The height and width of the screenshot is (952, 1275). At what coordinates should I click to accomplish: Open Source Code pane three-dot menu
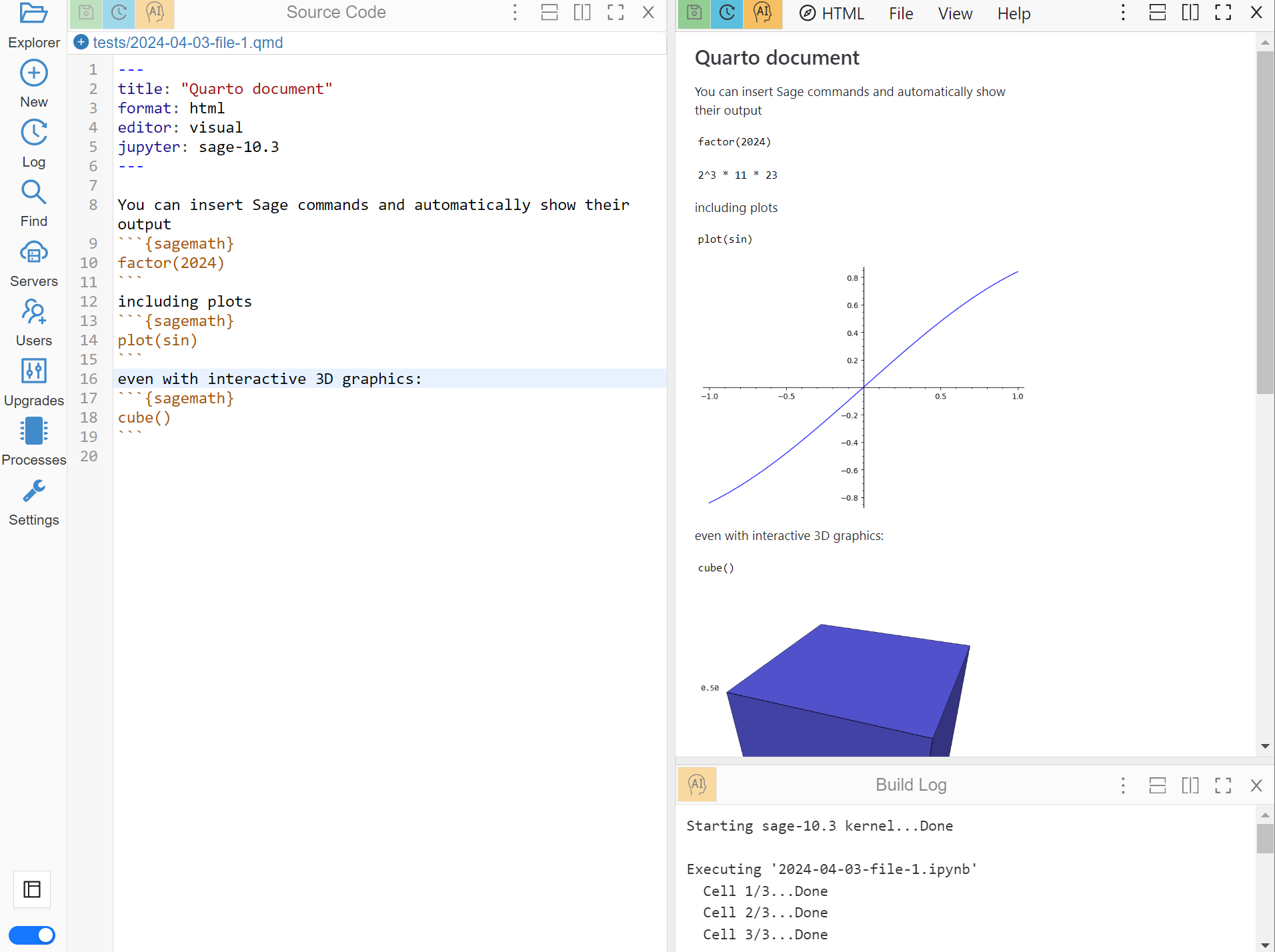click(x=515, y=13)
